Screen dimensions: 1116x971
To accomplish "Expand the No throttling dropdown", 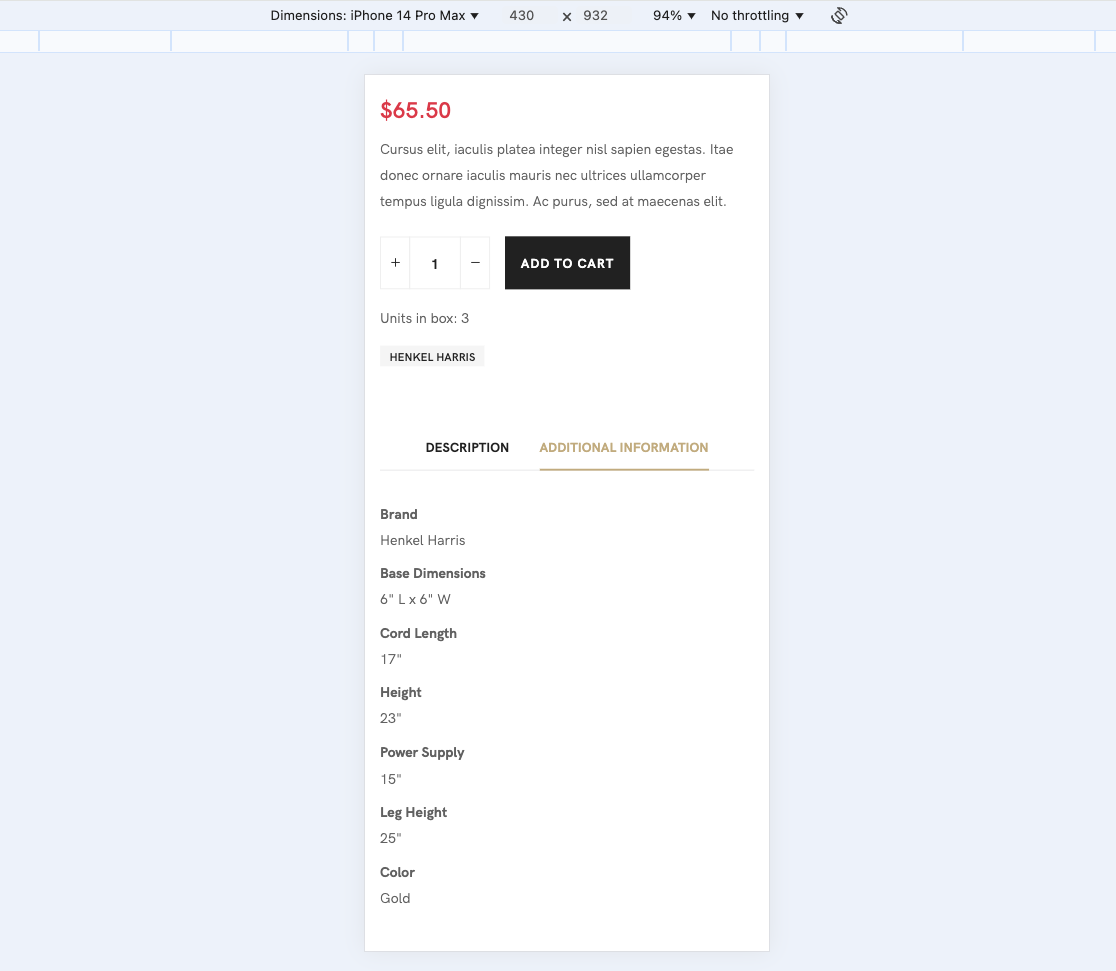I will (757, 16).
